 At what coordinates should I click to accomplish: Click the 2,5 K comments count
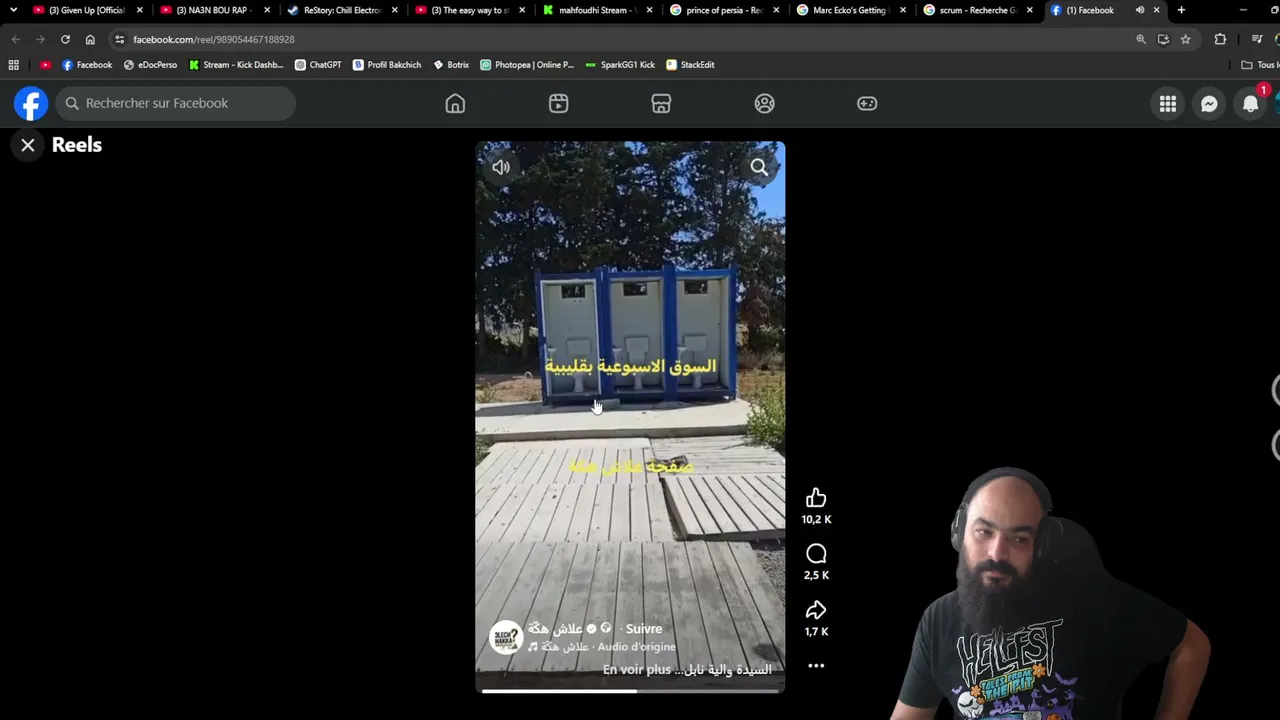(816, 575)
